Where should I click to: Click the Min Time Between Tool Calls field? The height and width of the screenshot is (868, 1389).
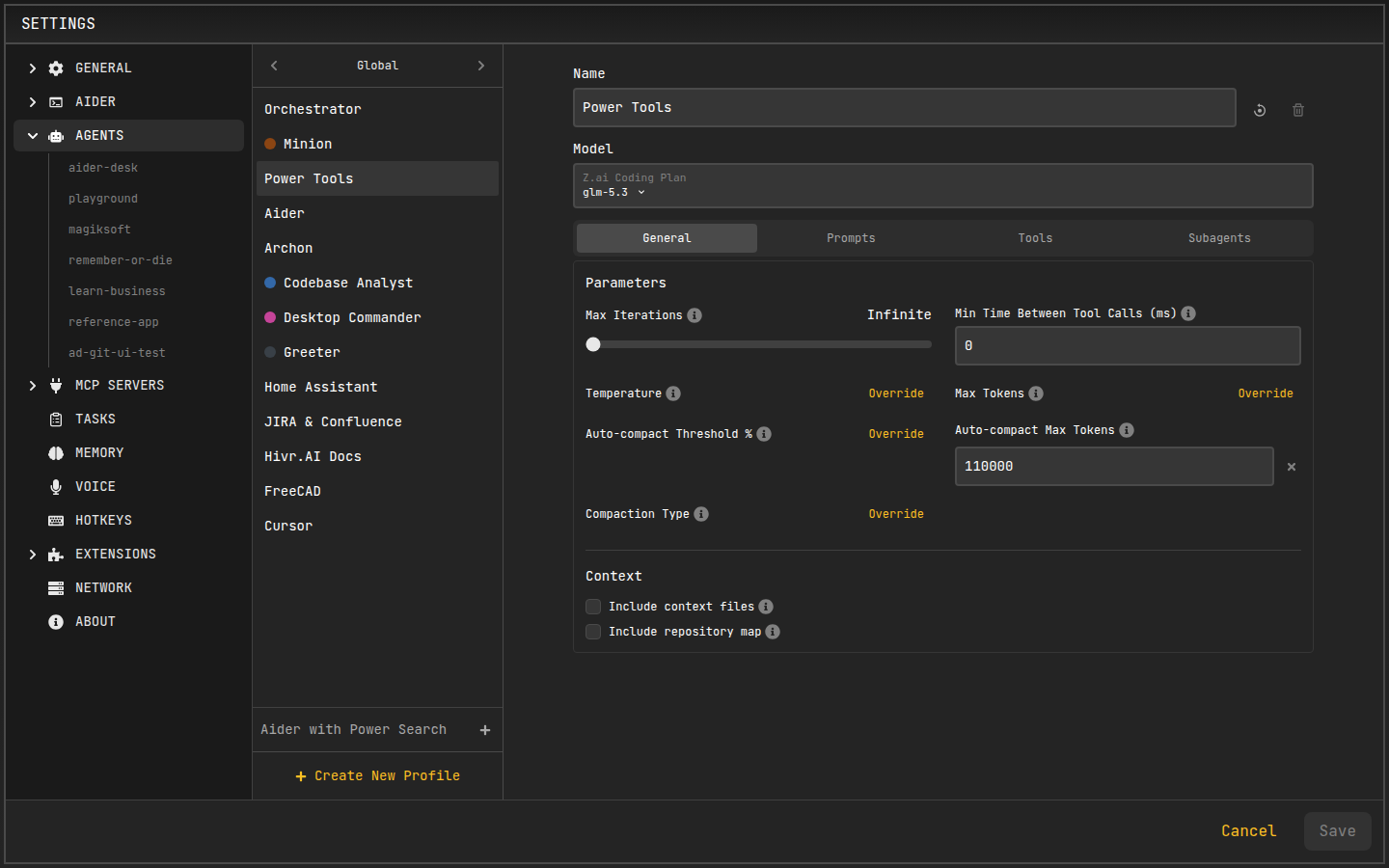point(1128,345)
